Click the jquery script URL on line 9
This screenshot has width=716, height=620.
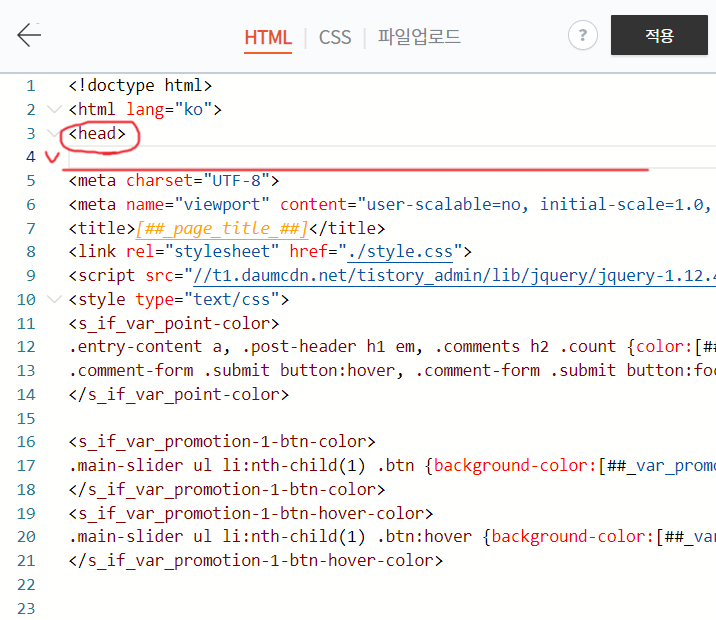(x=454, y=276)
